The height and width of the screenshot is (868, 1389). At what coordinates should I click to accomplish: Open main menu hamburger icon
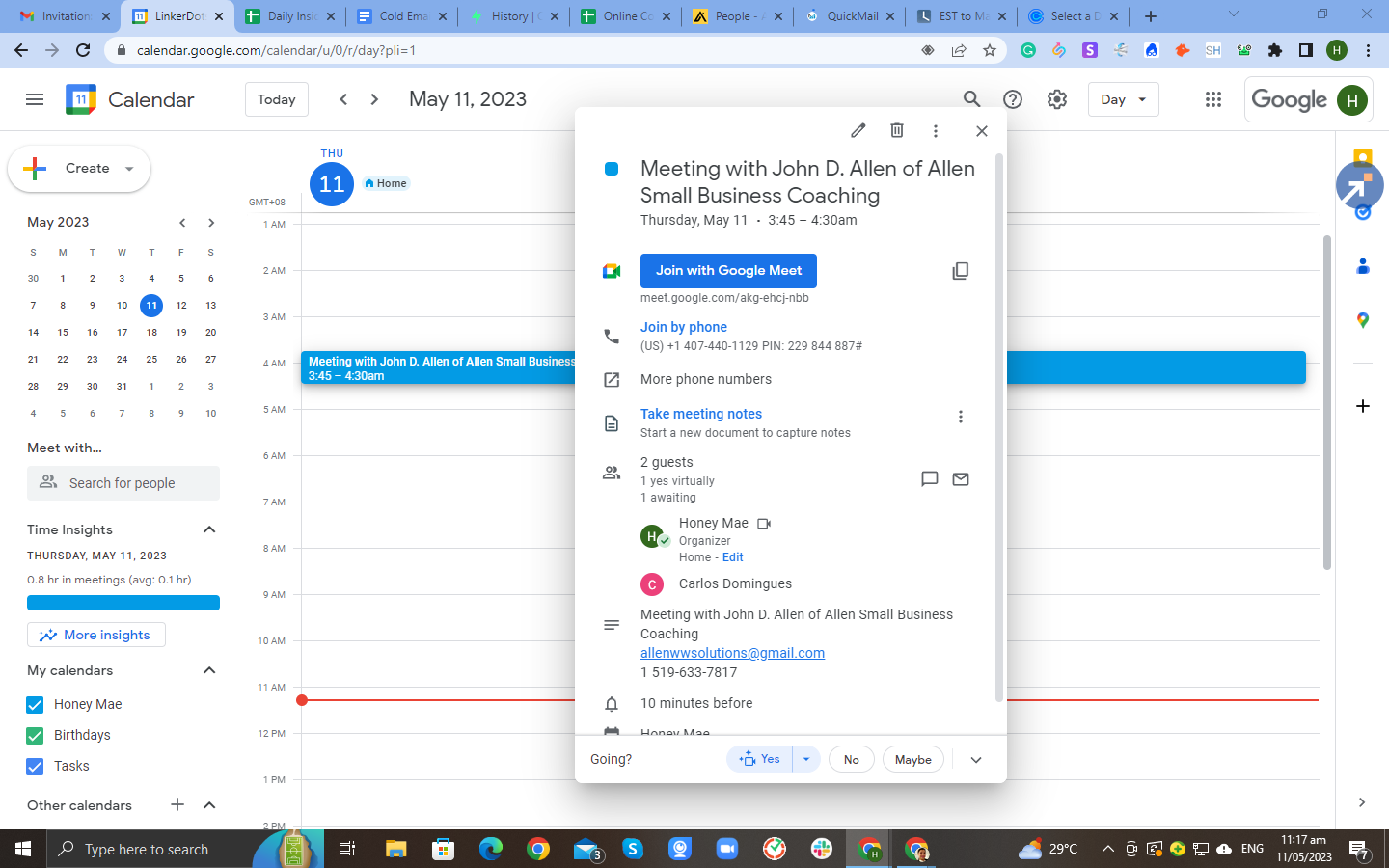click(35, 99)
